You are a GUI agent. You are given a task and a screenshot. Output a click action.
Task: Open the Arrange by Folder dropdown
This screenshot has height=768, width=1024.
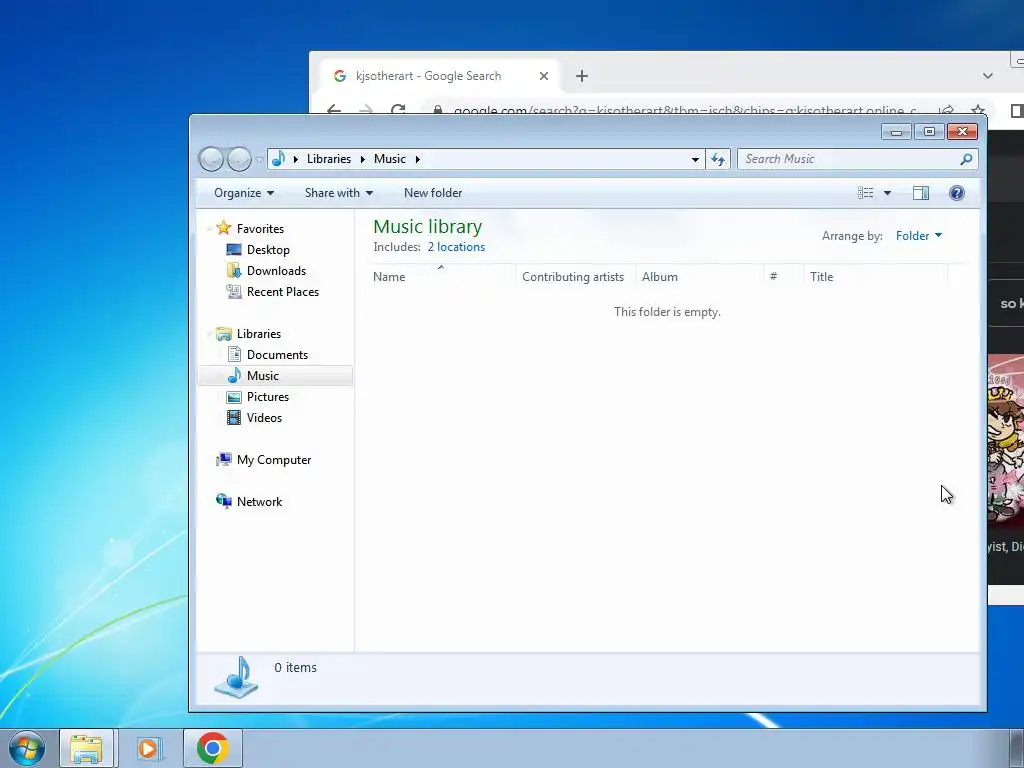pyautogui.click(x=919, y=236)
